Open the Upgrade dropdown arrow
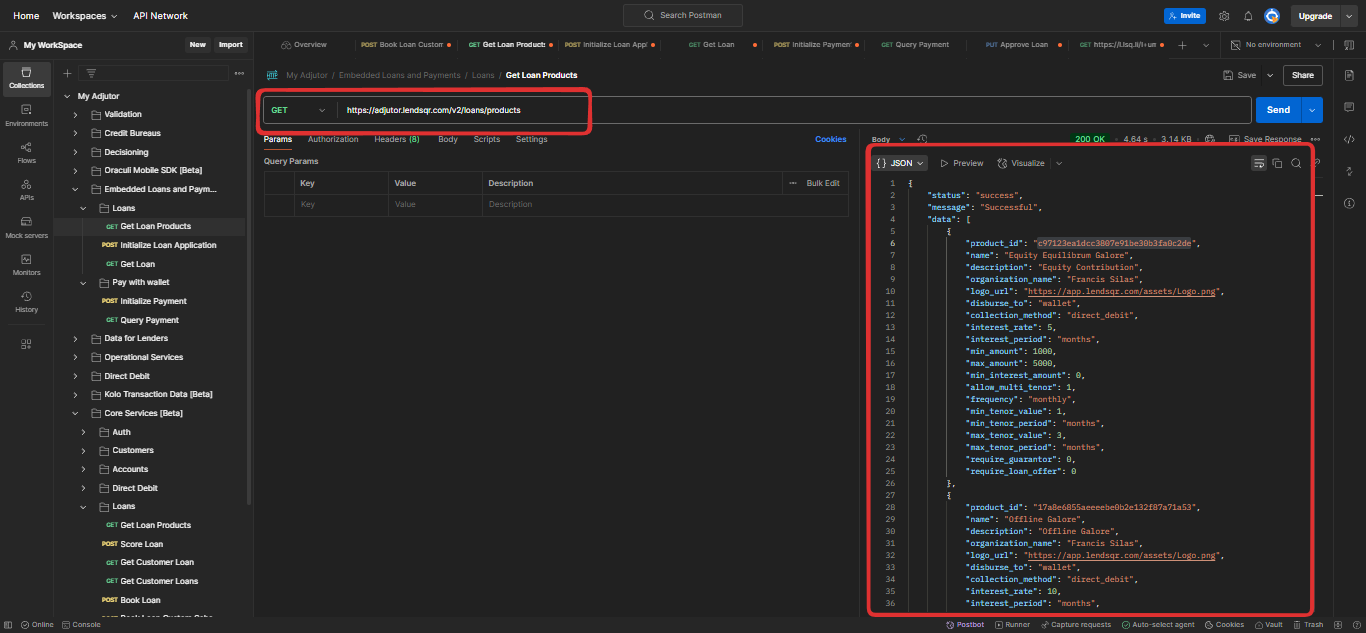This screenshot has width=1366, height=633. (1348, 16)
